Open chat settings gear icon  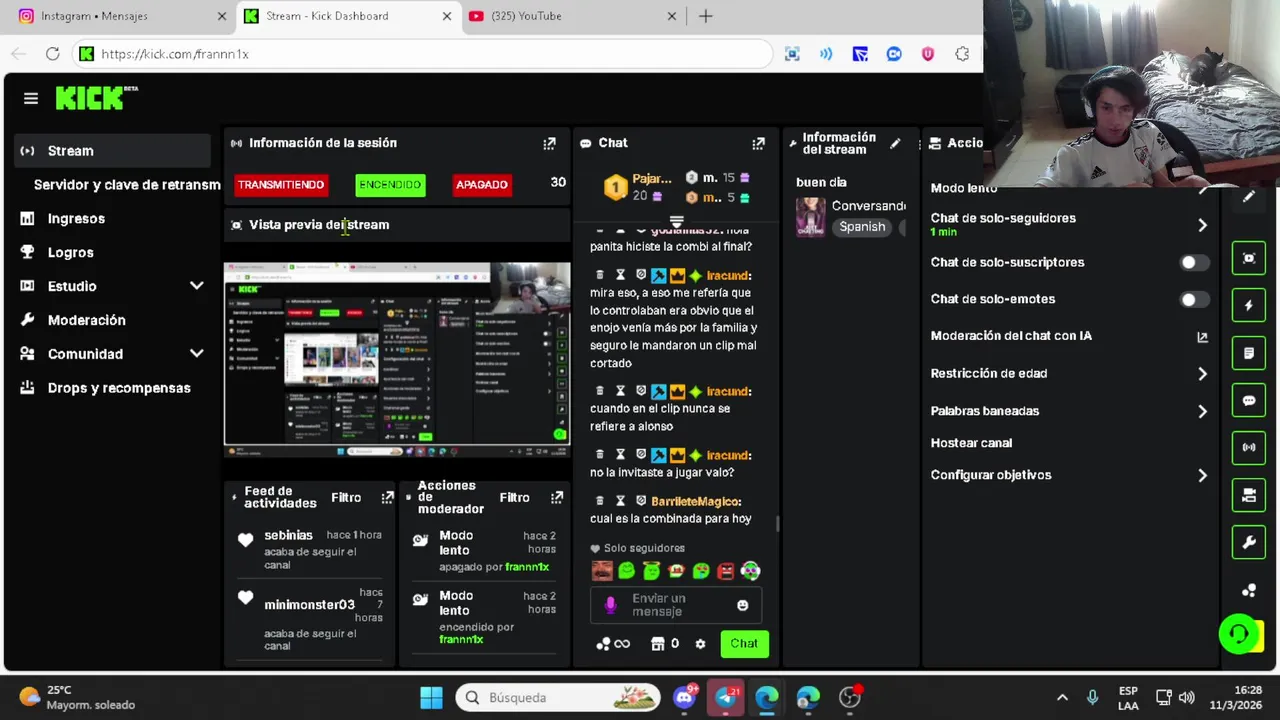(700, 644)
